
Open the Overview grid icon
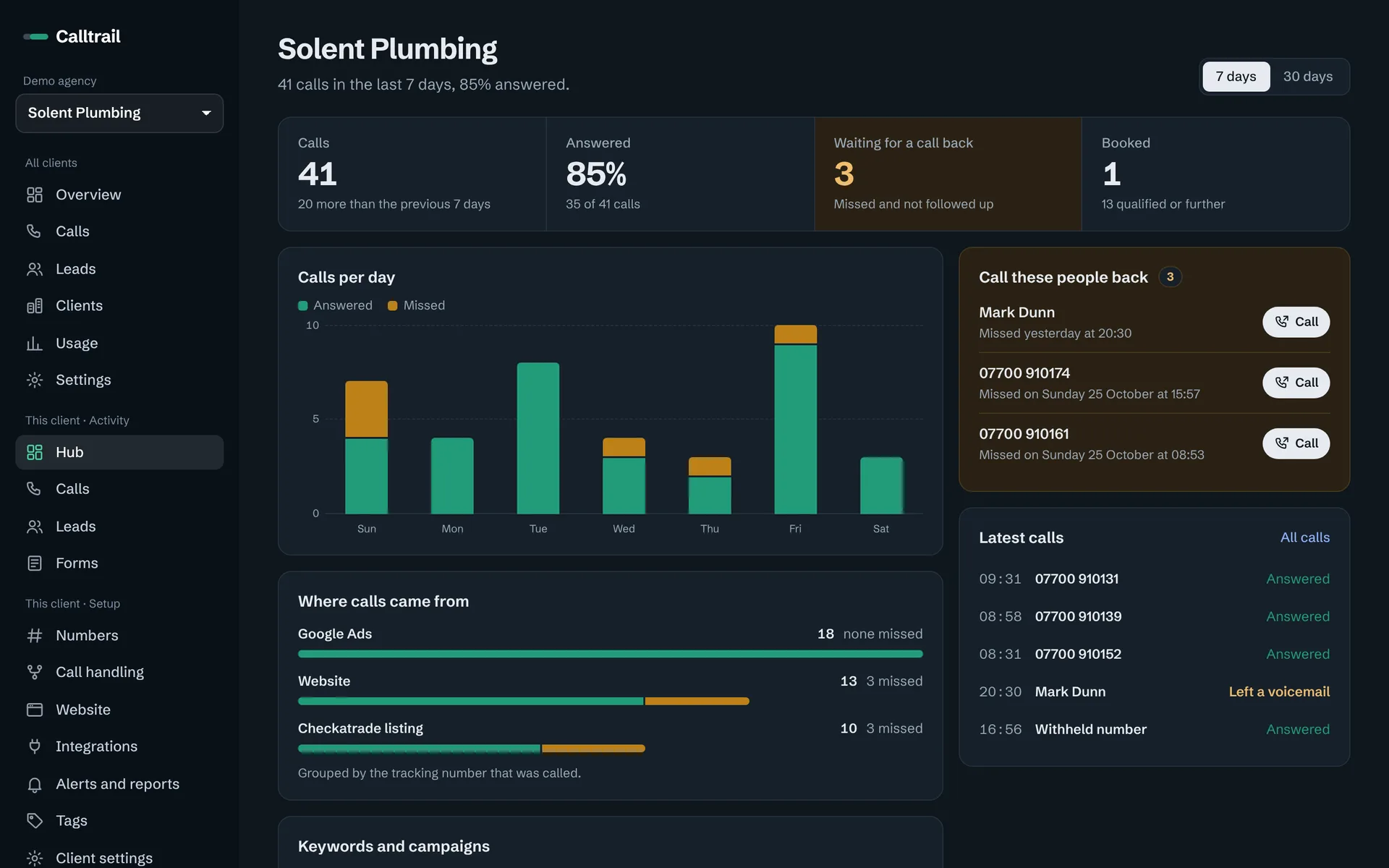tap(35, 195)
